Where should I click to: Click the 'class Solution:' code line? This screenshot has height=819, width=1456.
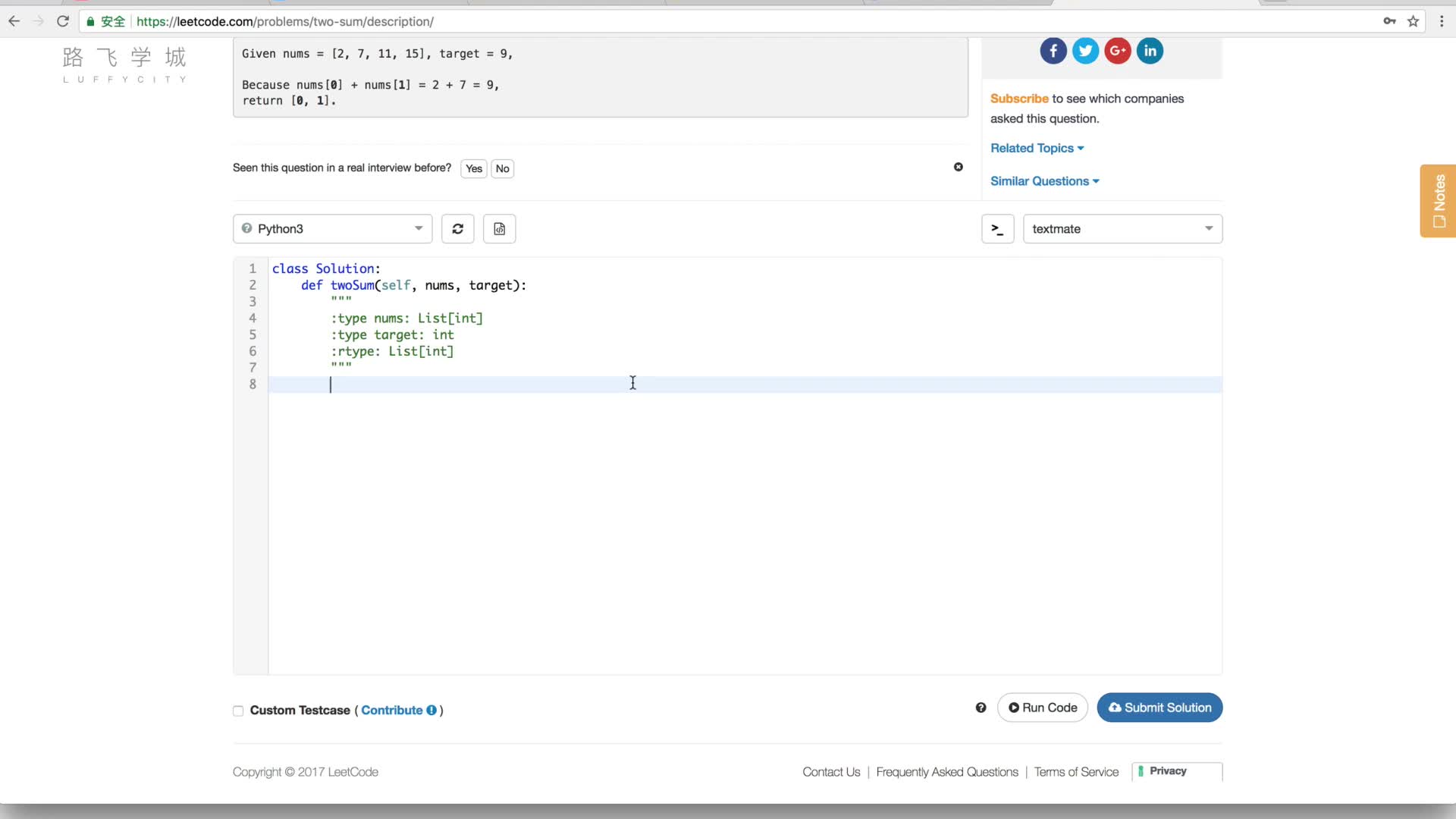[326, 268]
